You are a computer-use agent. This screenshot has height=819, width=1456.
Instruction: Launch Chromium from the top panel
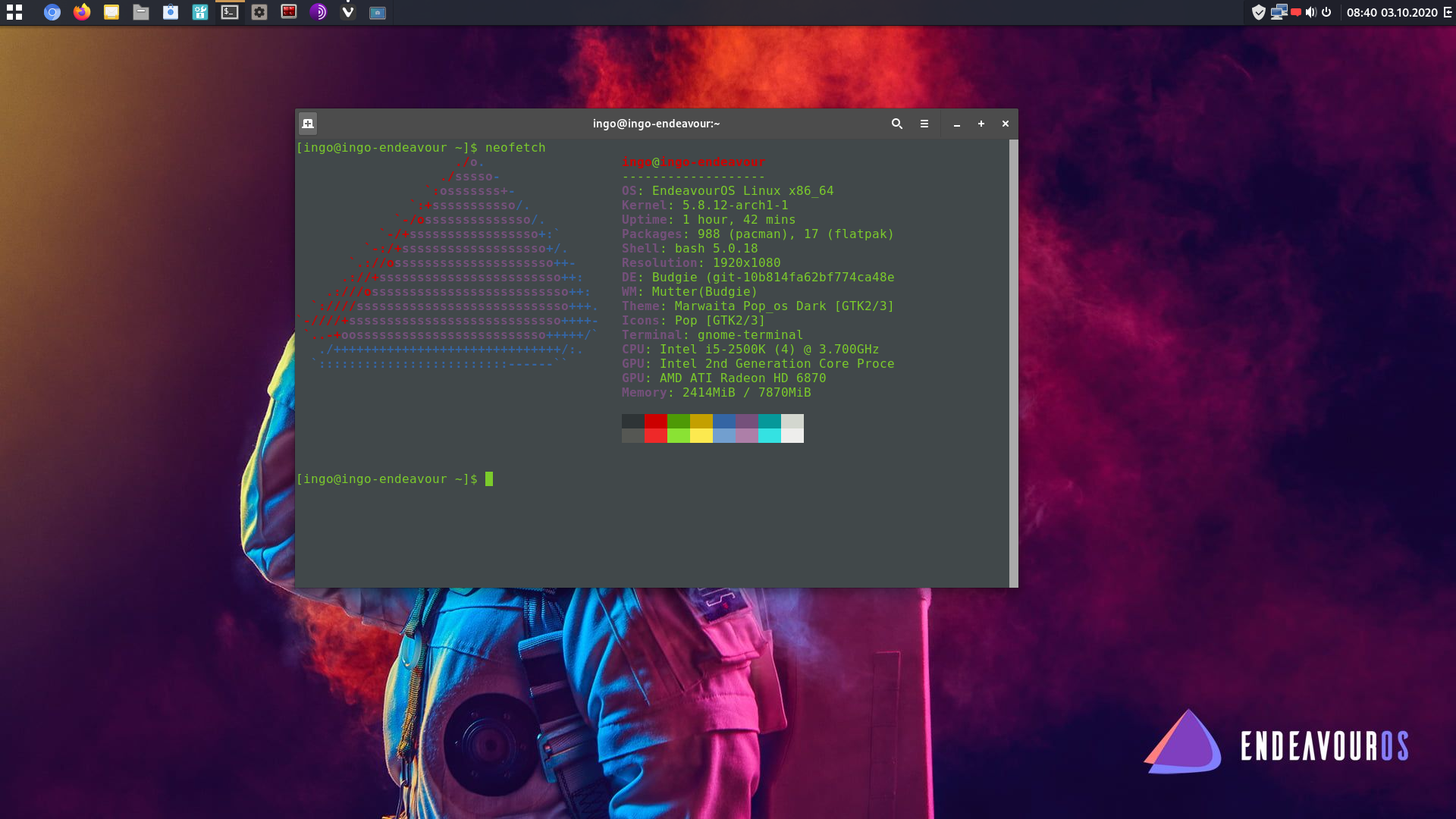[x=52, y=12]
